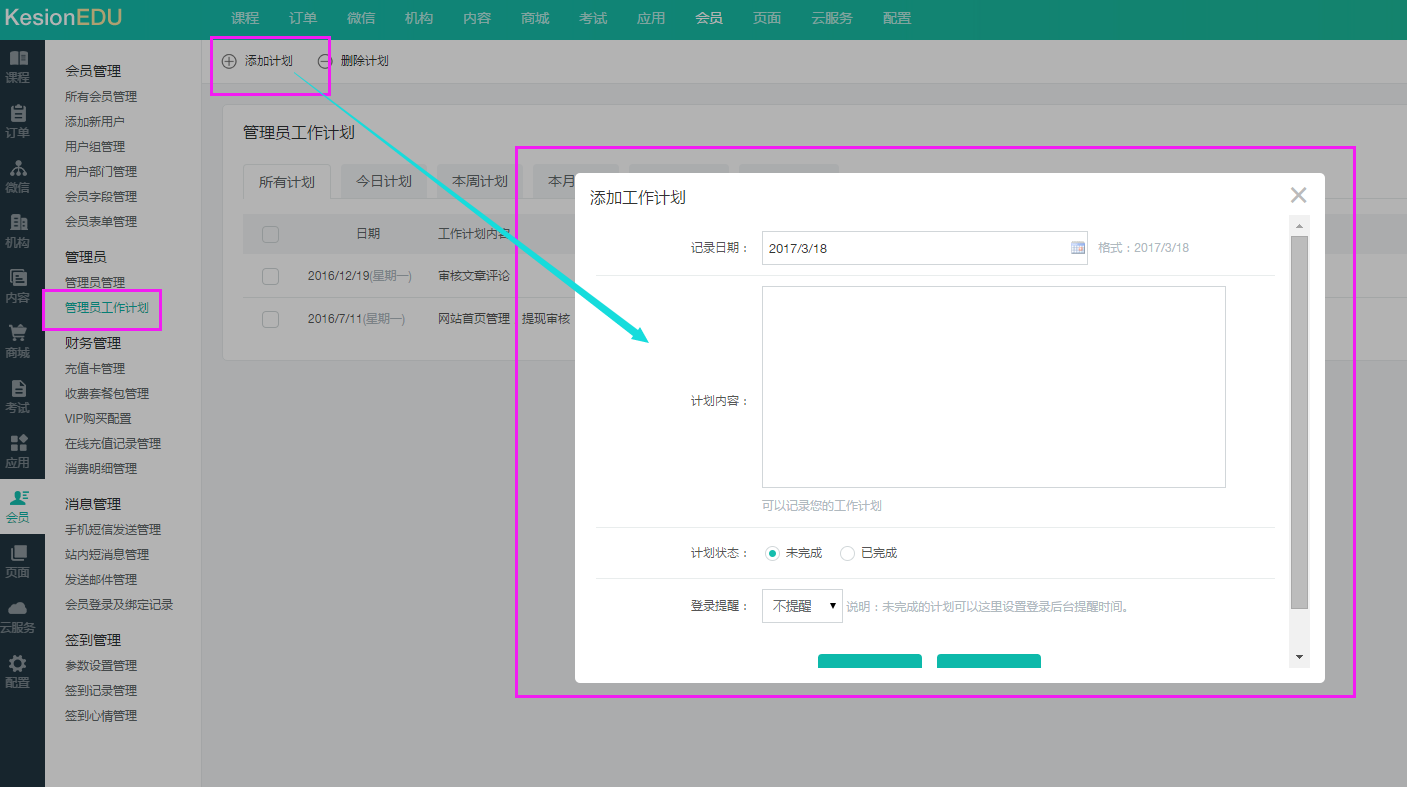Select the 已完成 radio button
The image size is (1407, 787).
847,553
